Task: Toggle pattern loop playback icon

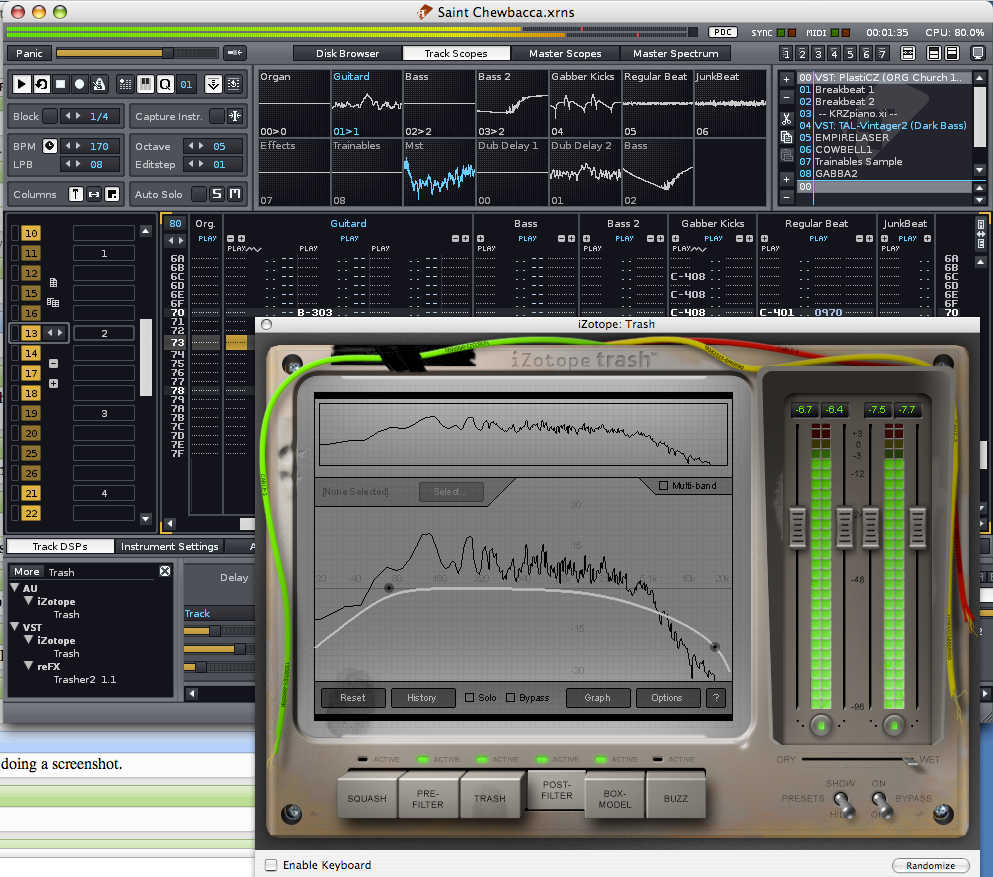Action: pyautogui.click(x=41, y=84)
